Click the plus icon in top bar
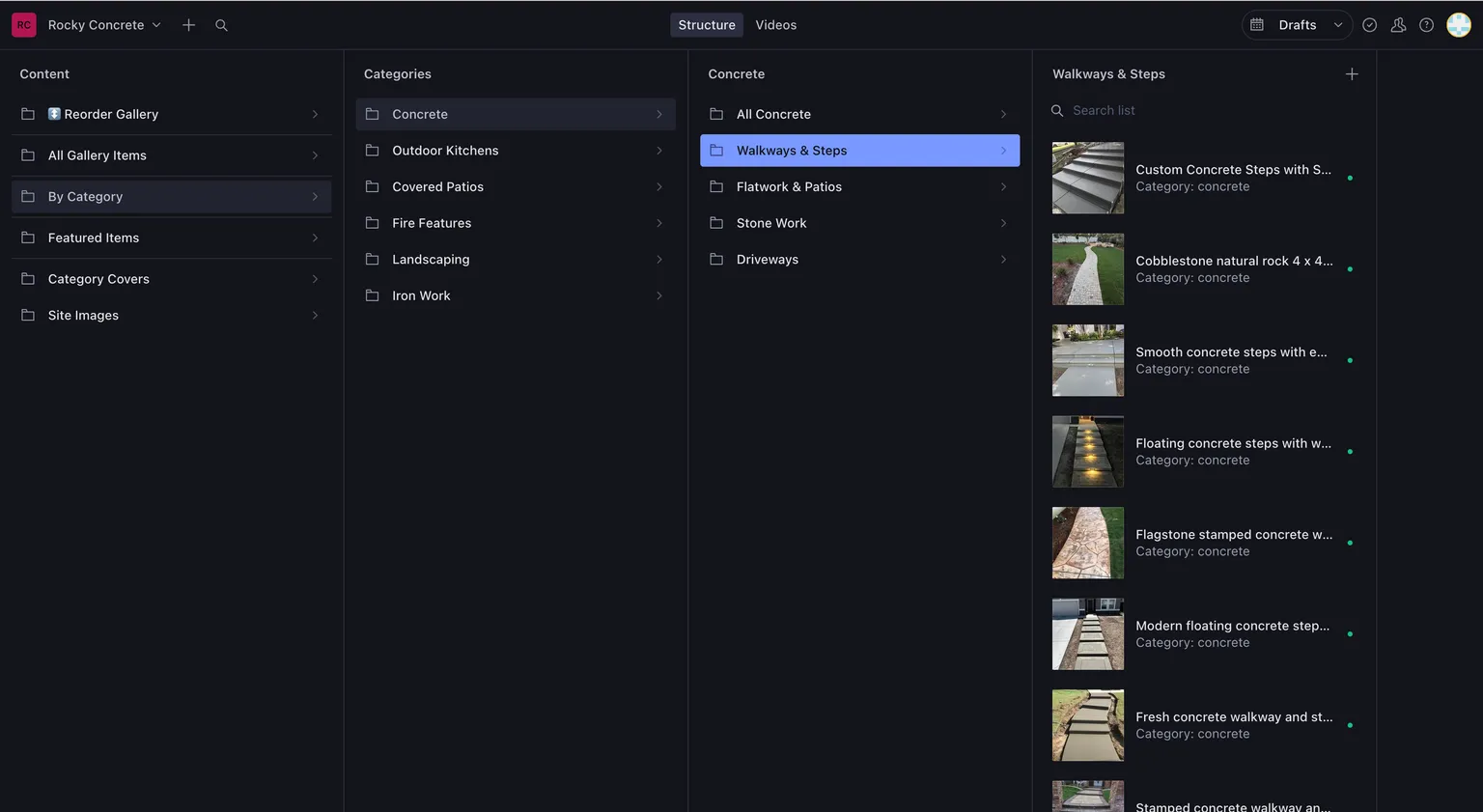The height and width of the screenshot is (812, 1483). pyautogui.click(x=189, y=25)
